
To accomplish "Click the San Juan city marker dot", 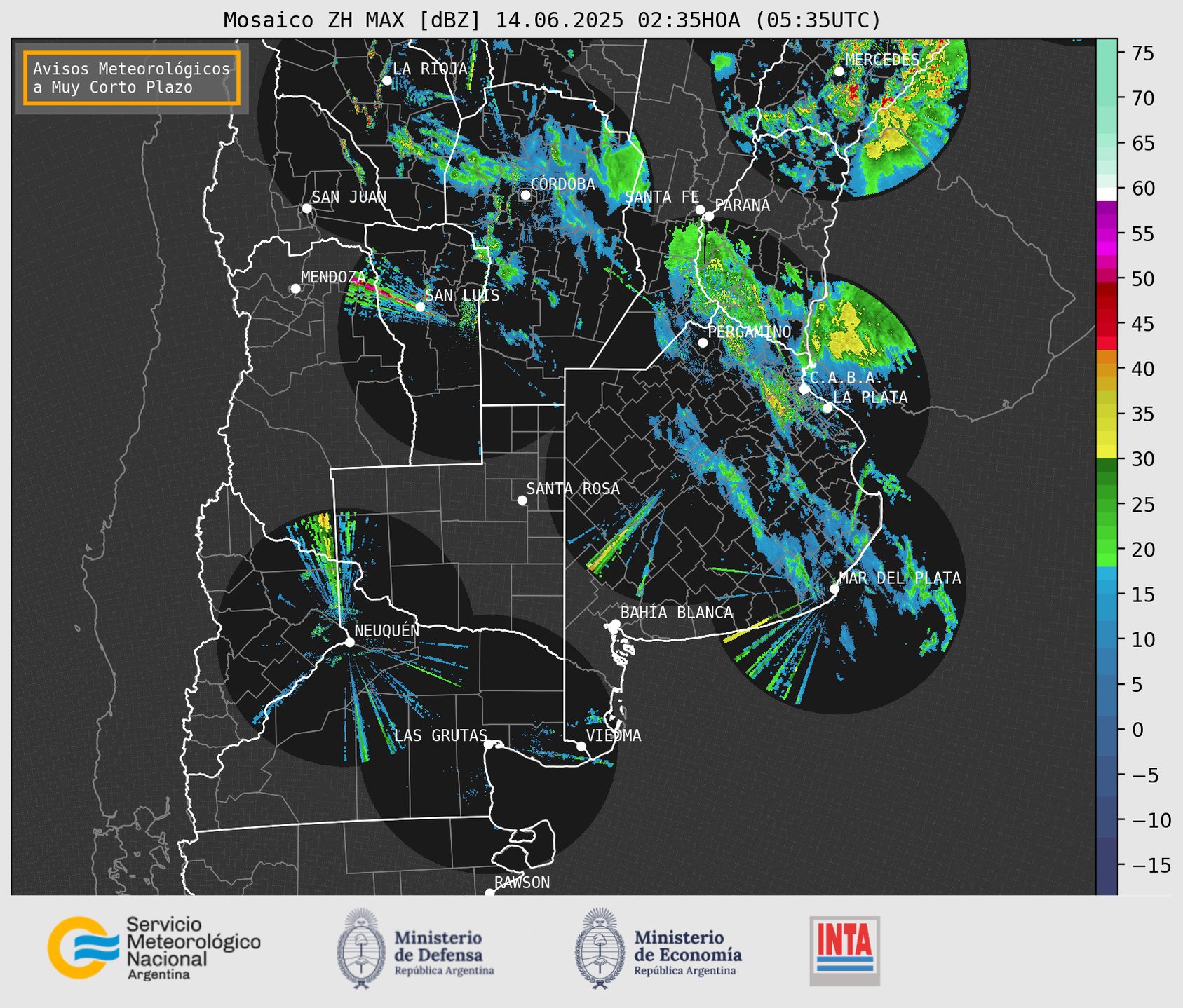I will click(306, 208).
